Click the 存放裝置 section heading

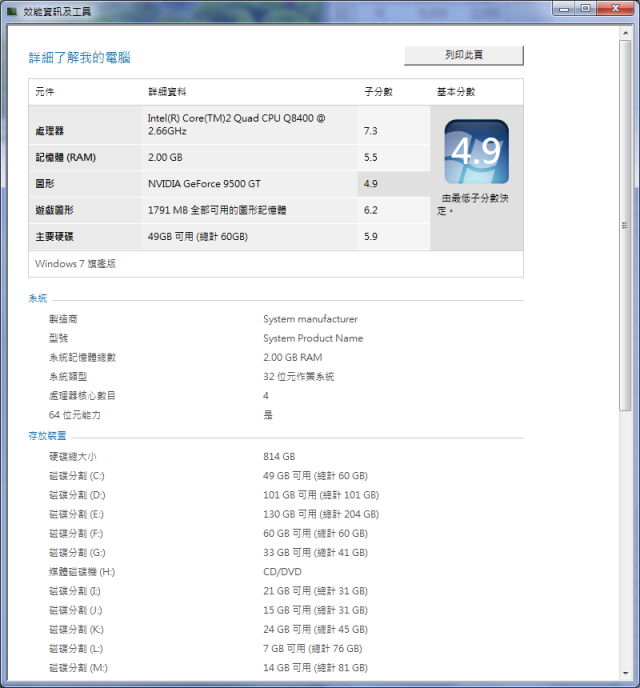(x=47, y=436)
